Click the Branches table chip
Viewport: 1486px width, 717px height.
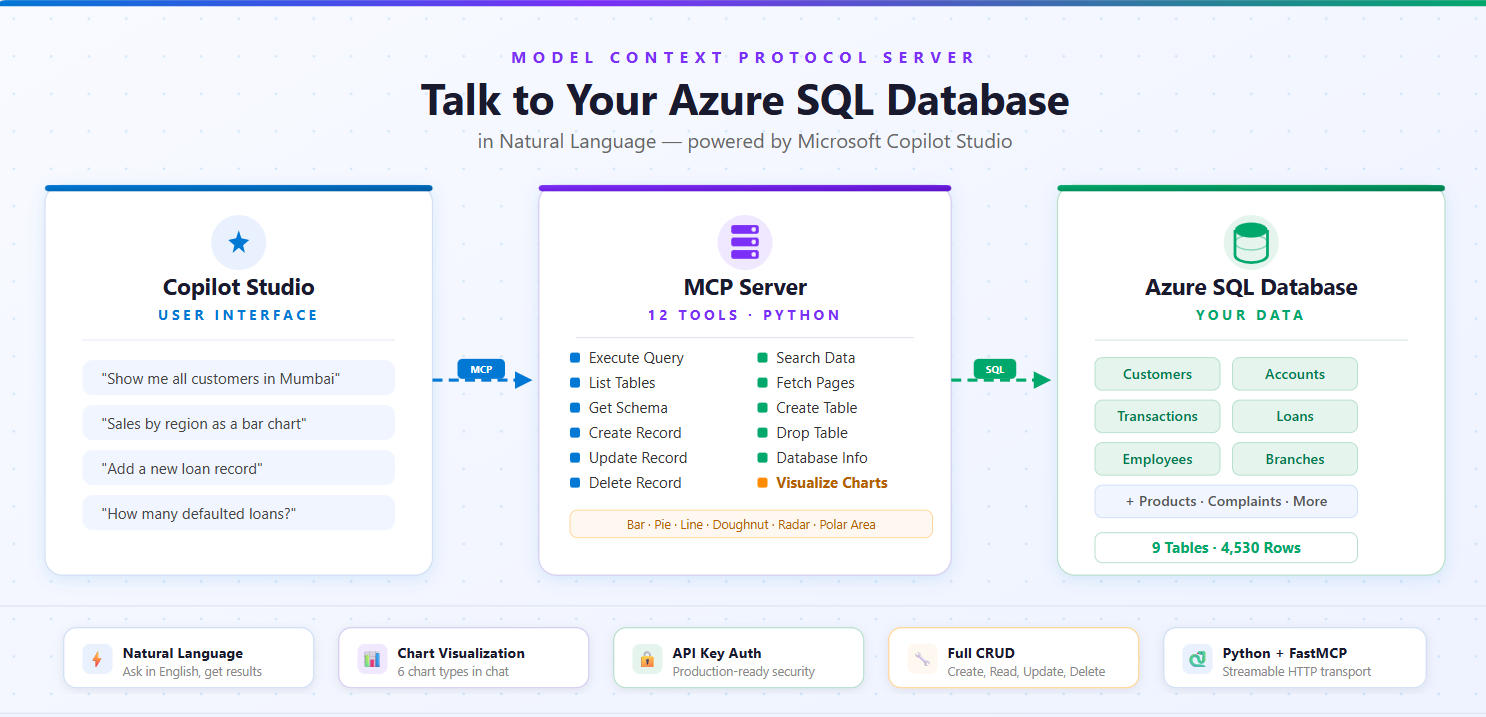(1294, 459)
